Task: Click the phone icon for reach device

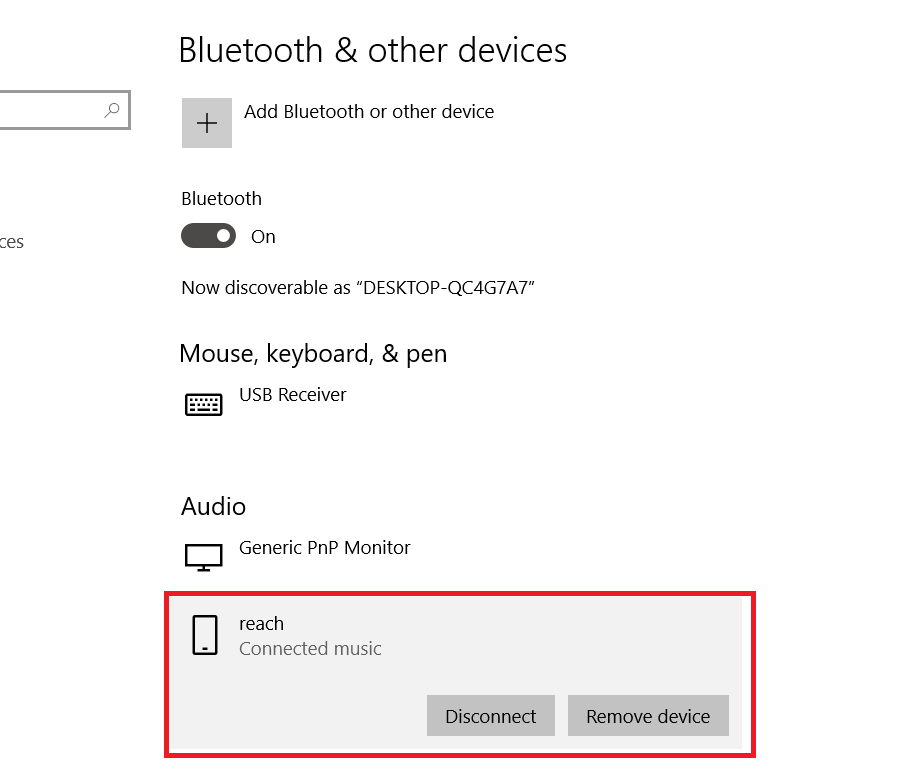Action: tap(205, 635)
